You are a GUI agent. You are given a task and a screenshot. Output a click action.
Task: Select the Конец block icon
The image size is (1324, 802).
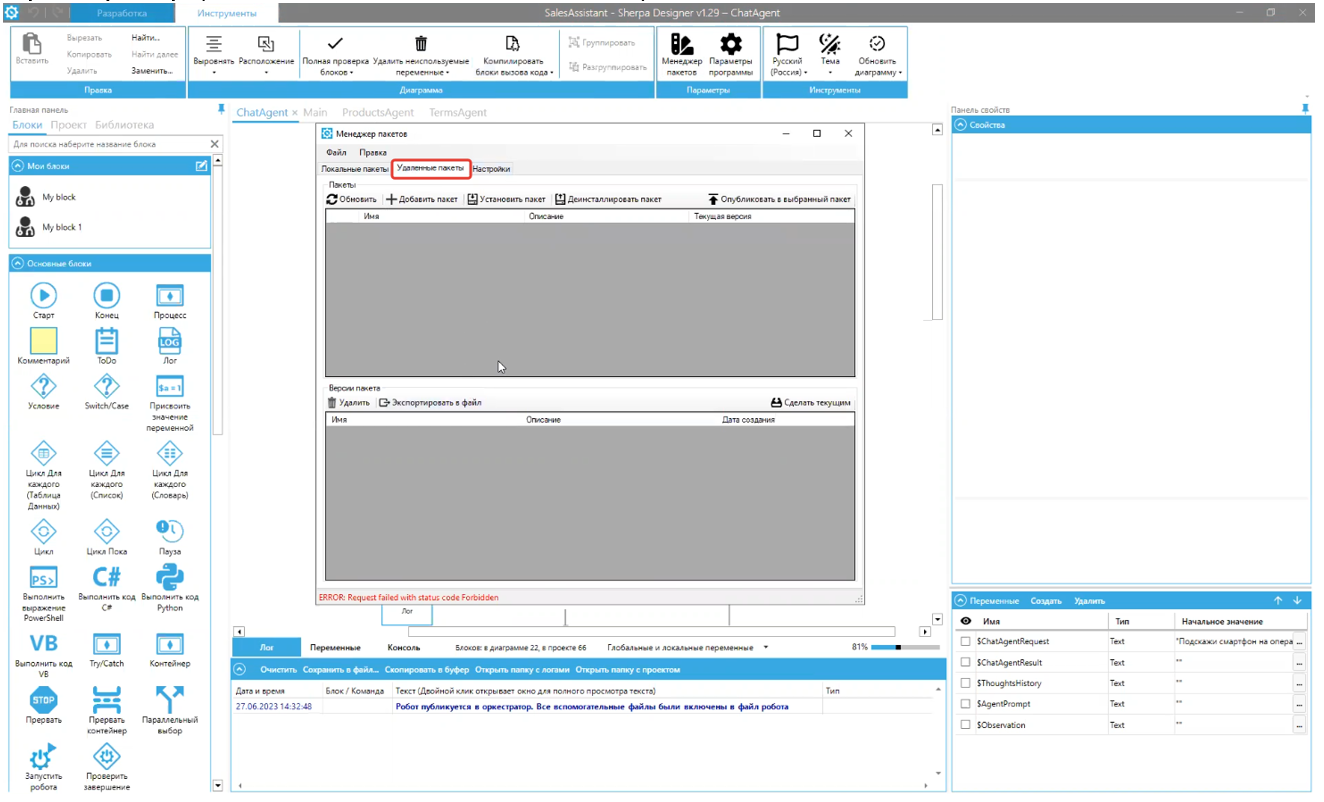coord(107,295)
